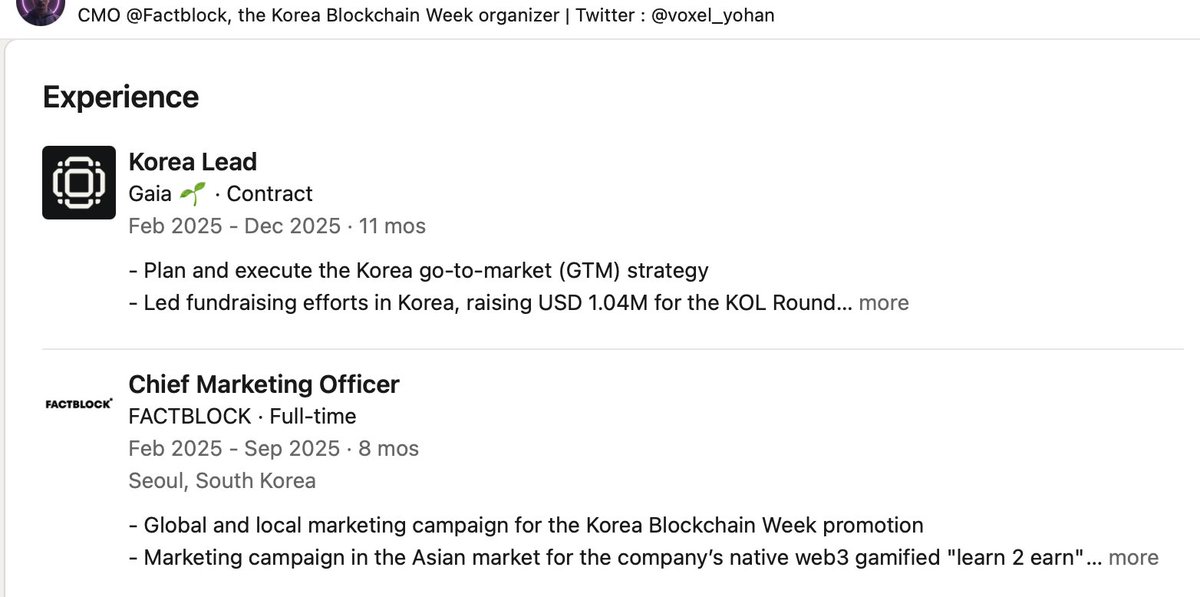Click the fundraising "USD 1.04M" description line
Screen dimensions: 1200x597
pos(486,303)
